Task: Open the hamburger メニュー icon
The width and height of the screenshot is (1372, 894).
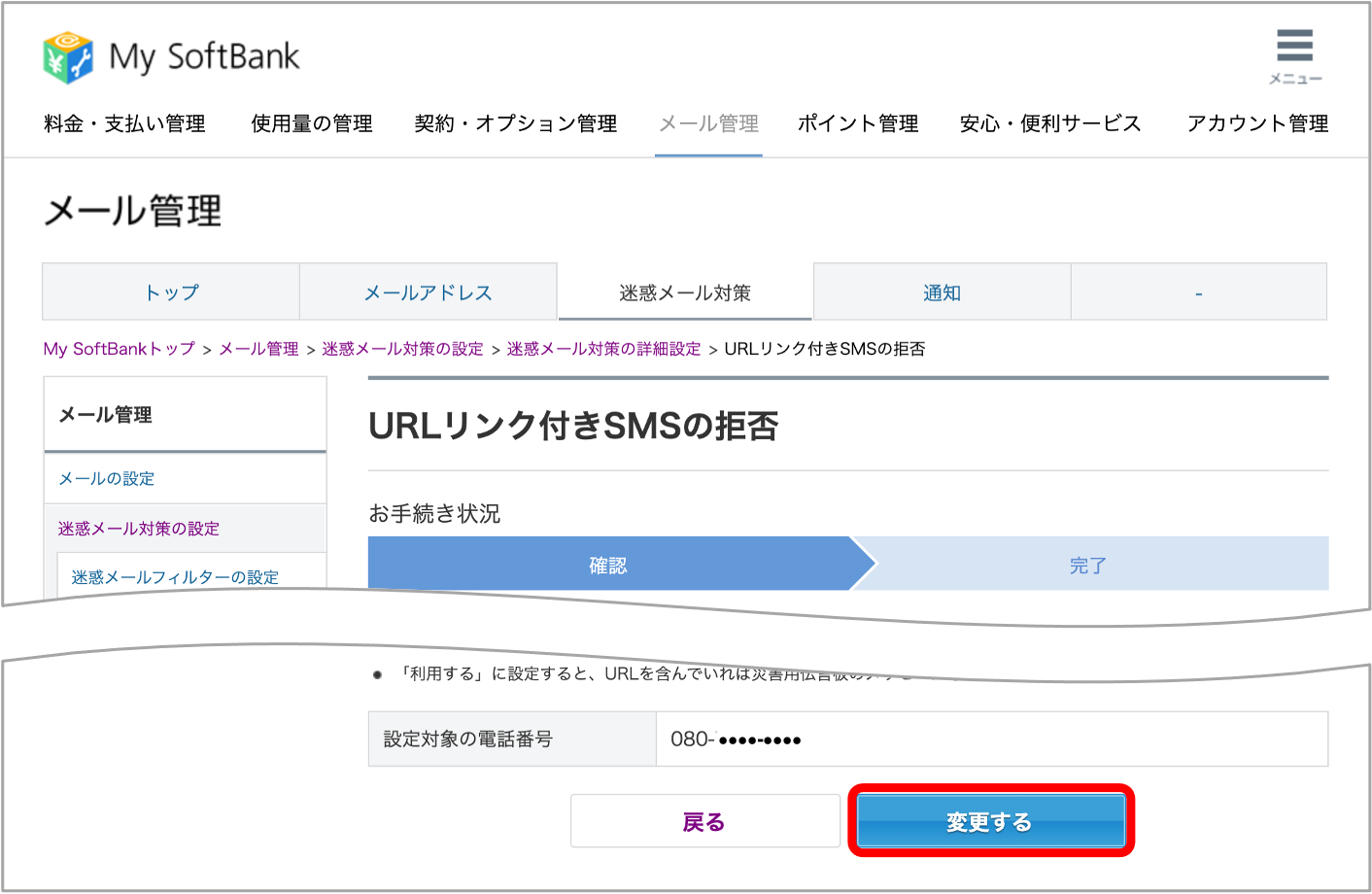Action: (x=1295, y=56)
